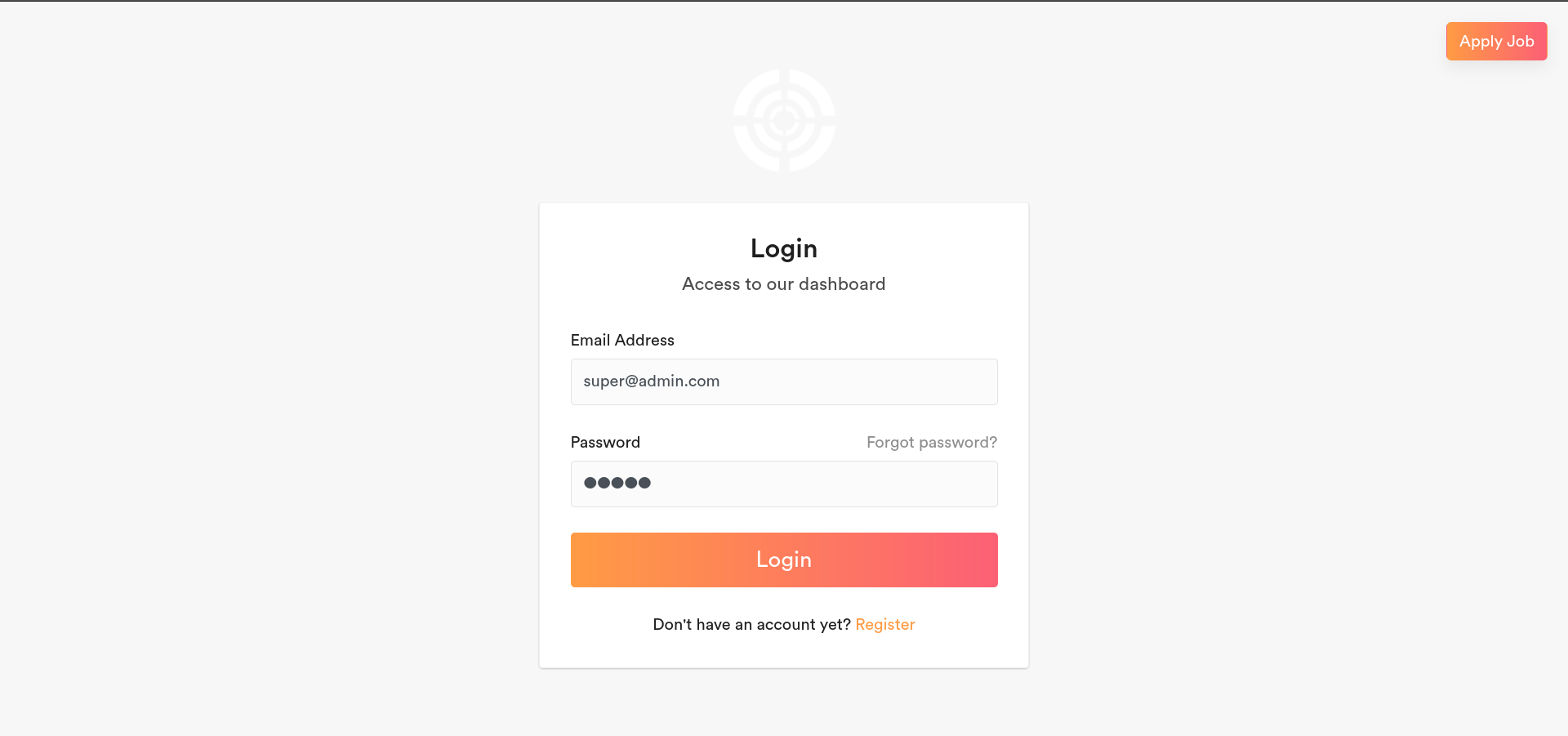Open the Forgot password? link

pyautogui.click(x=931, y=442)
